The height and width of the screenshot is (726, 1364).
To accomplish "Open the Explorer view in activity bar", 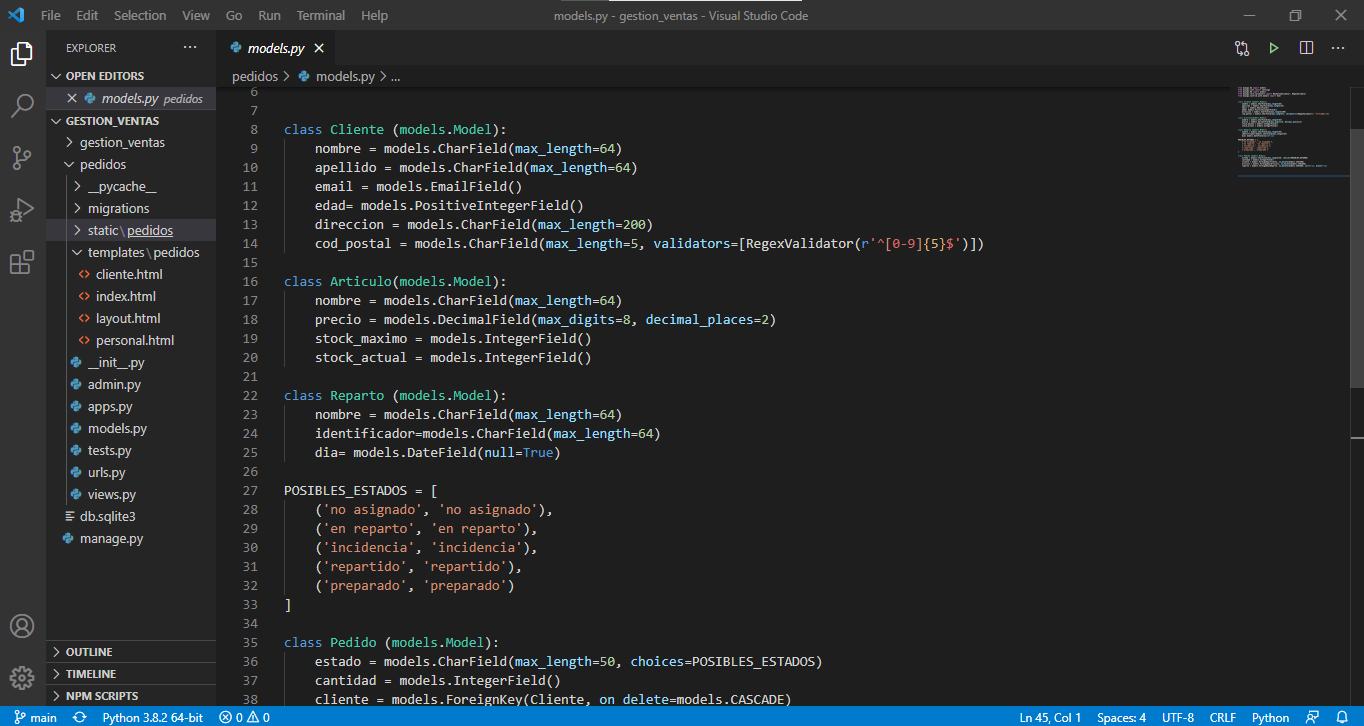I will [22, 54].
